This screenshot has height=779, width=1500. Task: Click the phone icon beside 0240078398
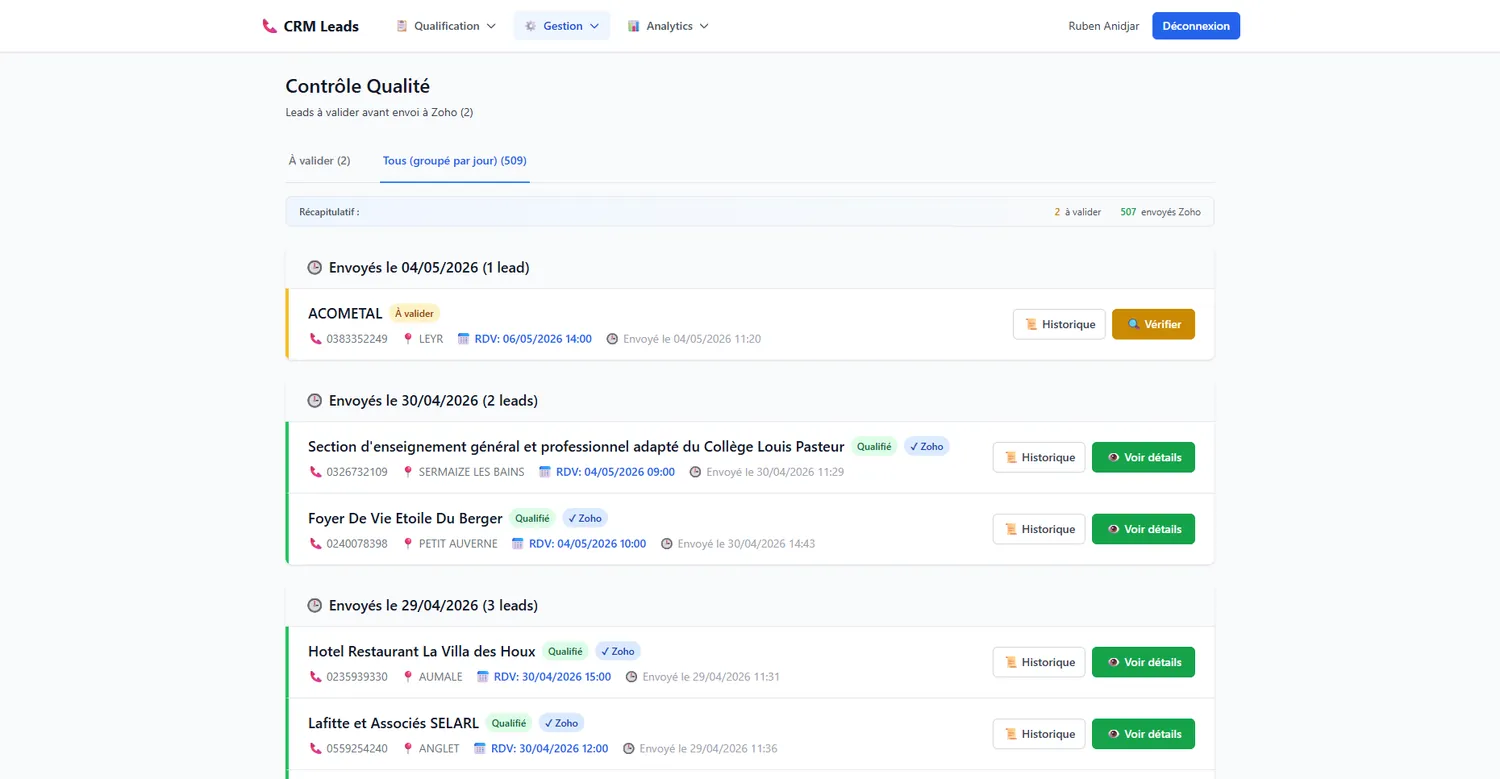316,544
